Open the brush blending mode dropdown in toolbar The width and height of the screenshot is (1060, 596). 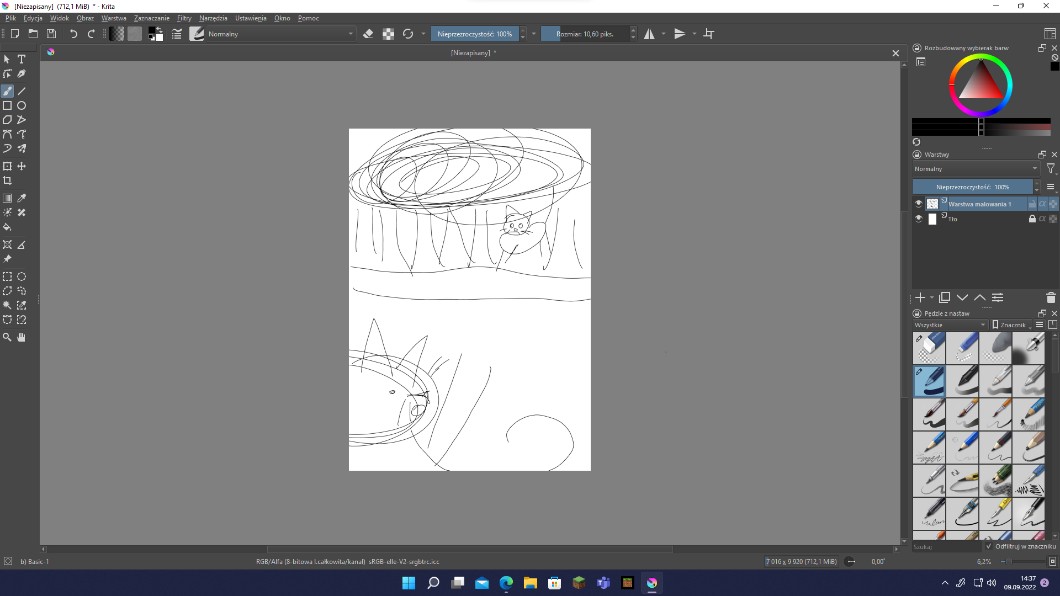click(280, 34)
